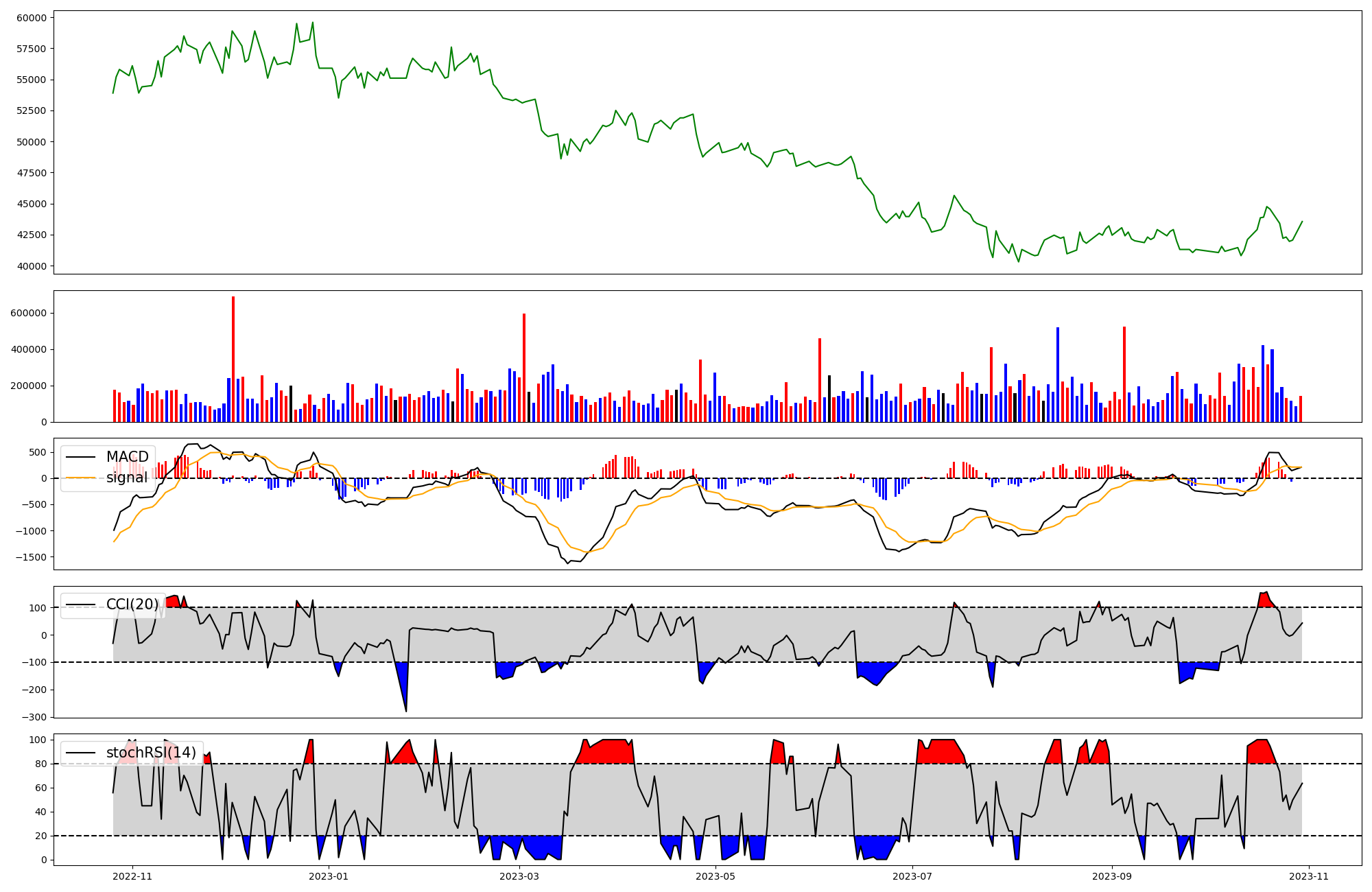
Task: Click the 2022-11 x-axis date label
Action: click(x=132, y=876)
